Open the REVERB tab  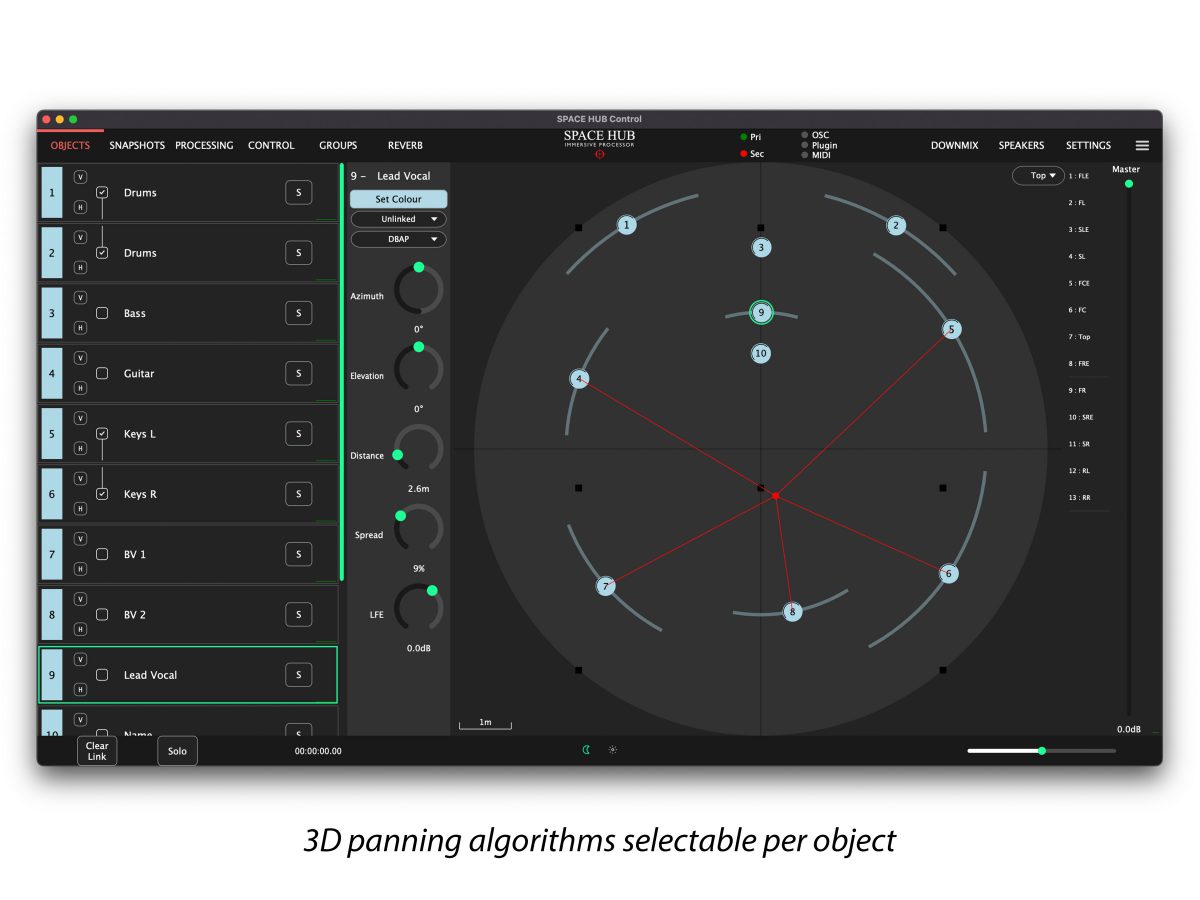405,145
